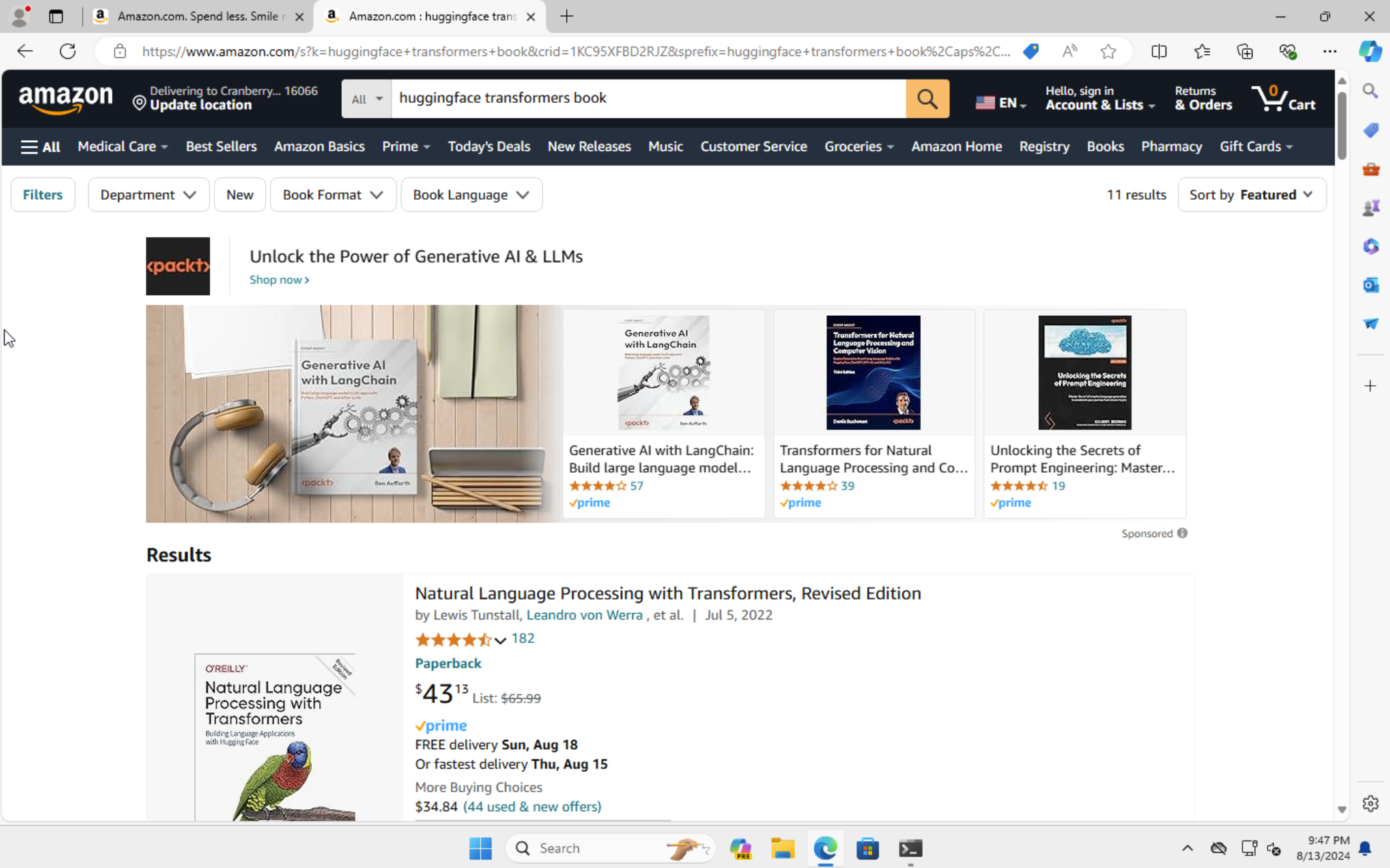Open Today's Deals nav item
The image size is (1390, 868).
(x=488, y=147)
